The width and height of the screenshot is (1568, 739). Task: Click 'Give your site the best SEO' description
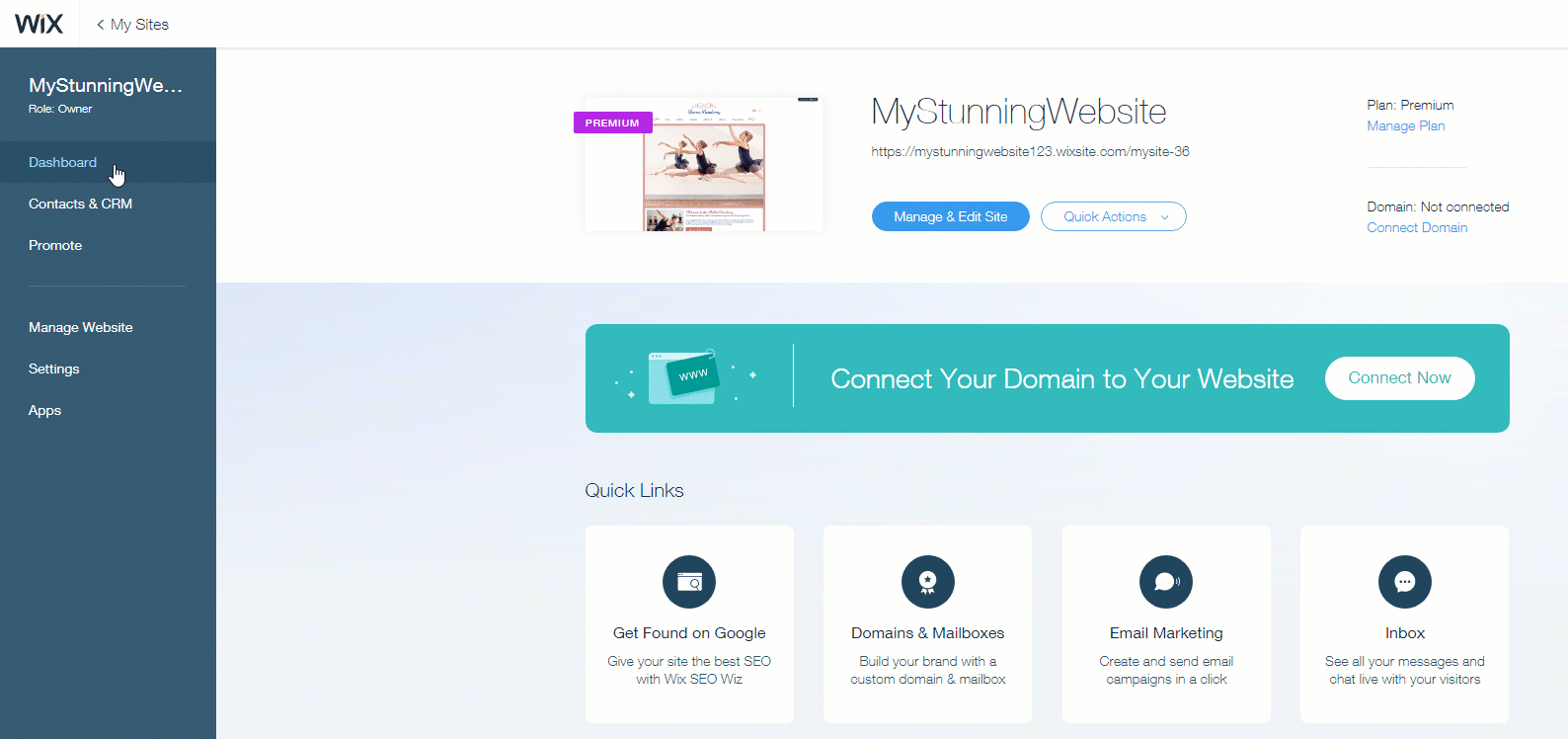coord(689,670)
